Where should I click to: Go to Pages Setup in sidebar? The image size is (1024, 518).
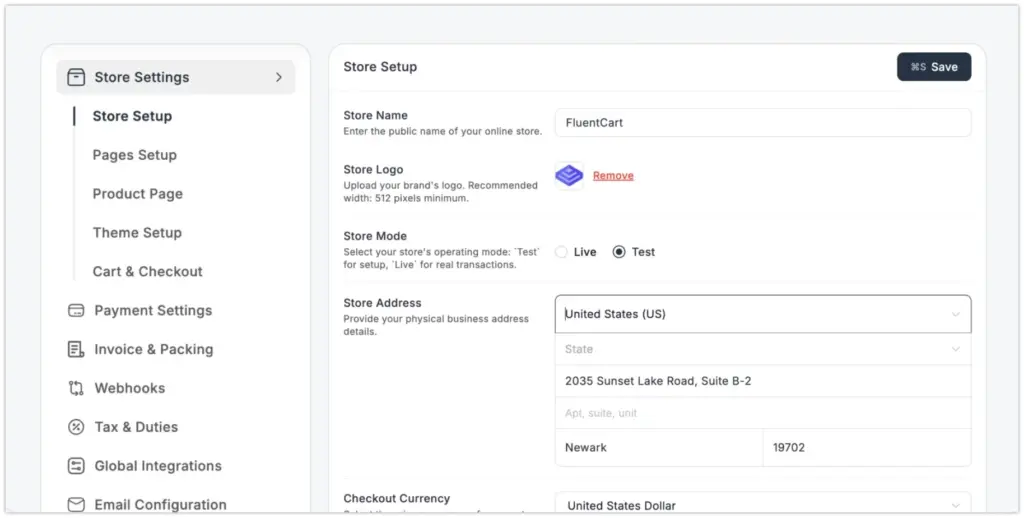tap(134, 155)
